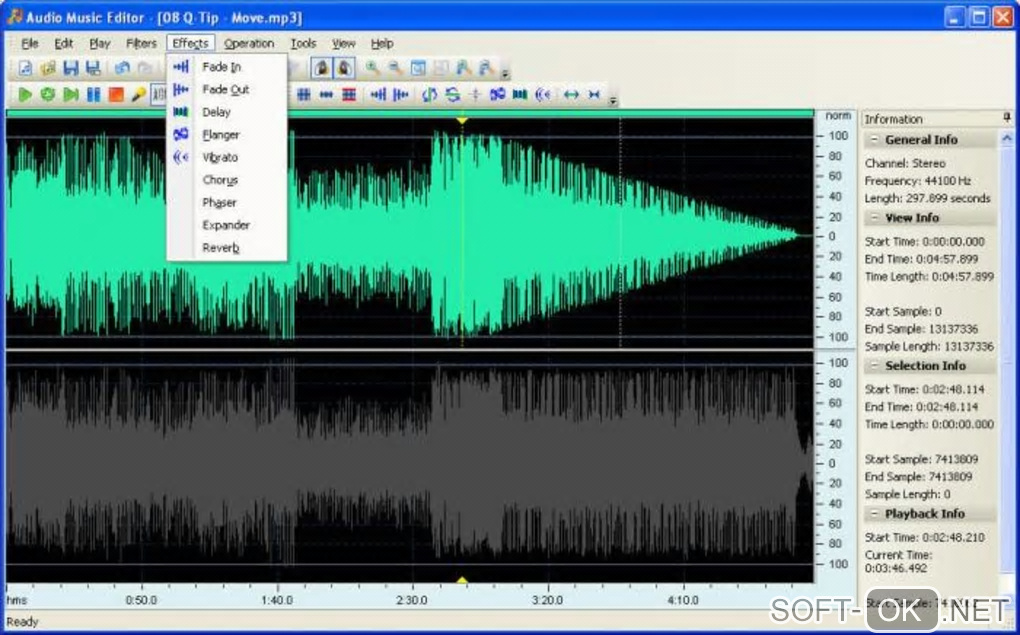Choose Delay from Effects menu

click(226, 112)
